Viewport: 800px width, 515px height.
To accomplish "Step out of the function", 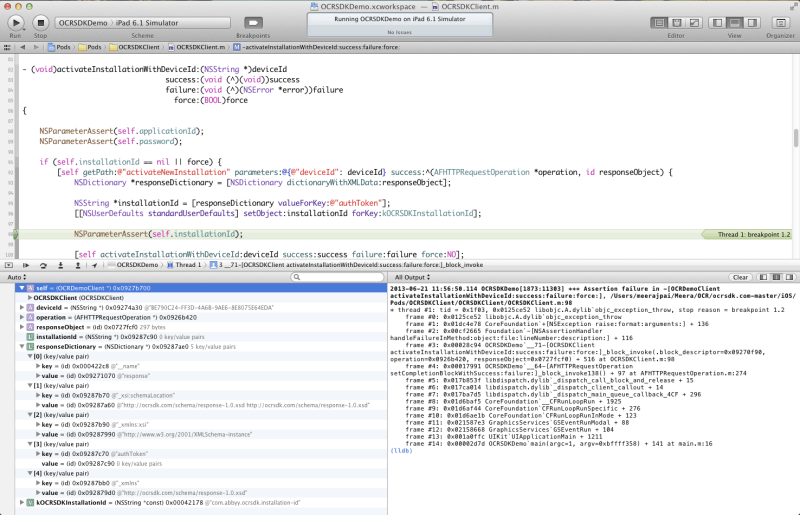I will 78,265.
